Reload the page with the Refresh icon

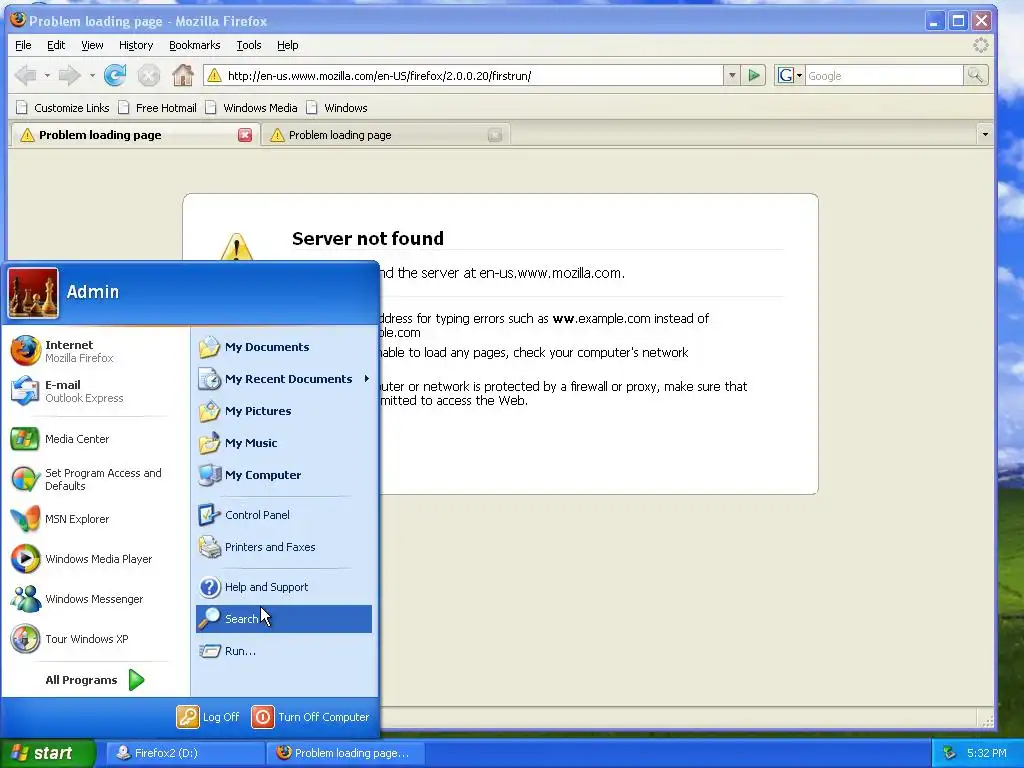click(115, 76)
